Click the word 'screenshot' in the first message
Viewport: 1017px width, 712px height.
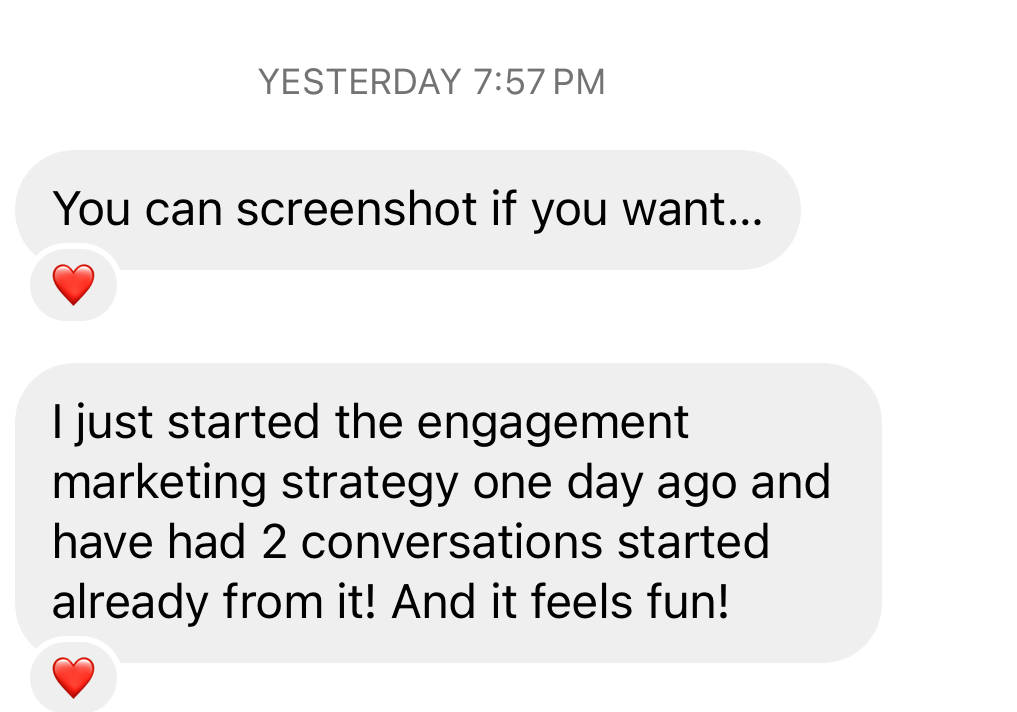pyautogui.click(x=357, y=209)
